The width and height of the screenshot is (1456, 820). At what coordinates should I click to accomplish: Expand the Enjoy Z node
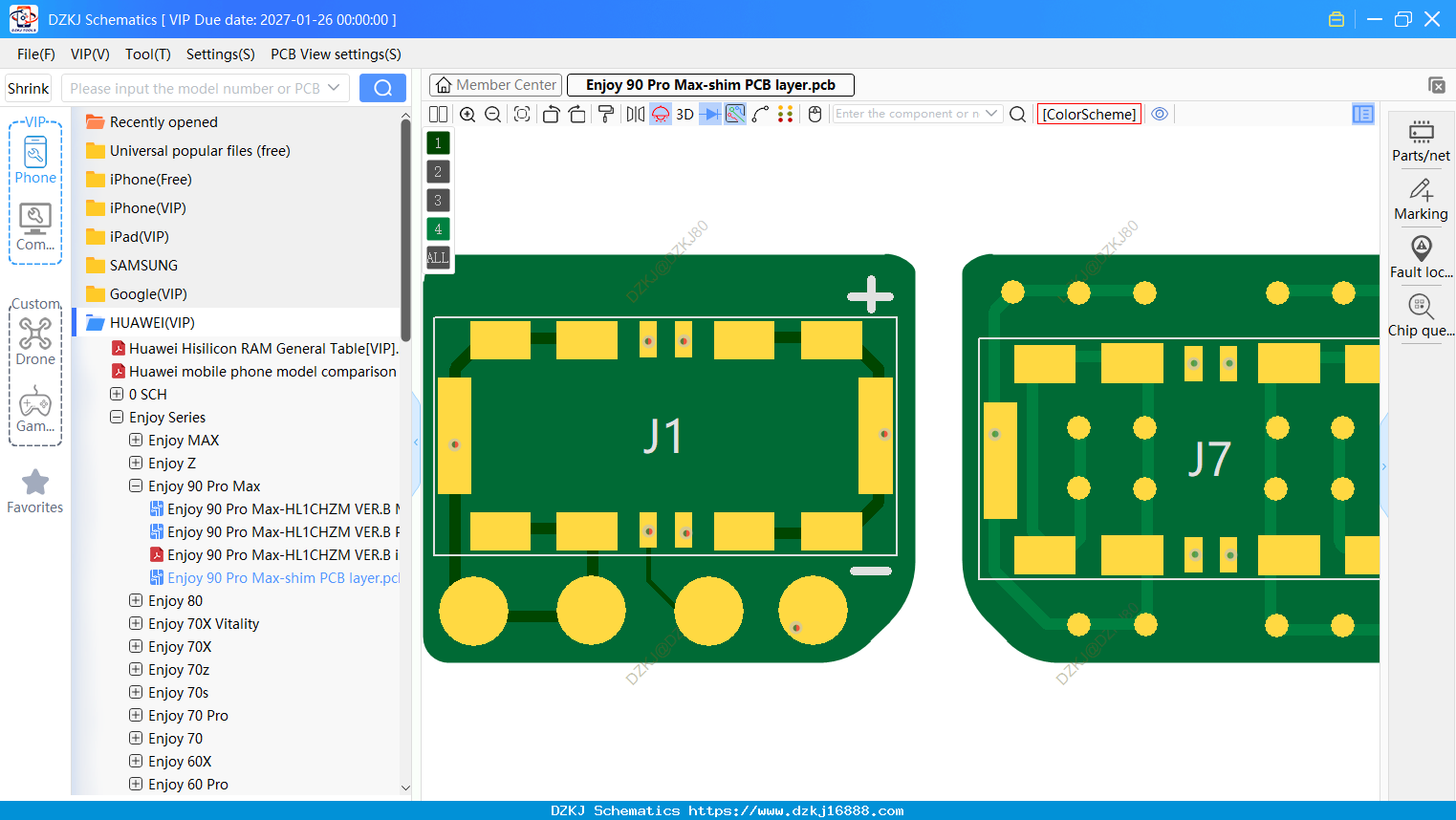coord(136,463)
